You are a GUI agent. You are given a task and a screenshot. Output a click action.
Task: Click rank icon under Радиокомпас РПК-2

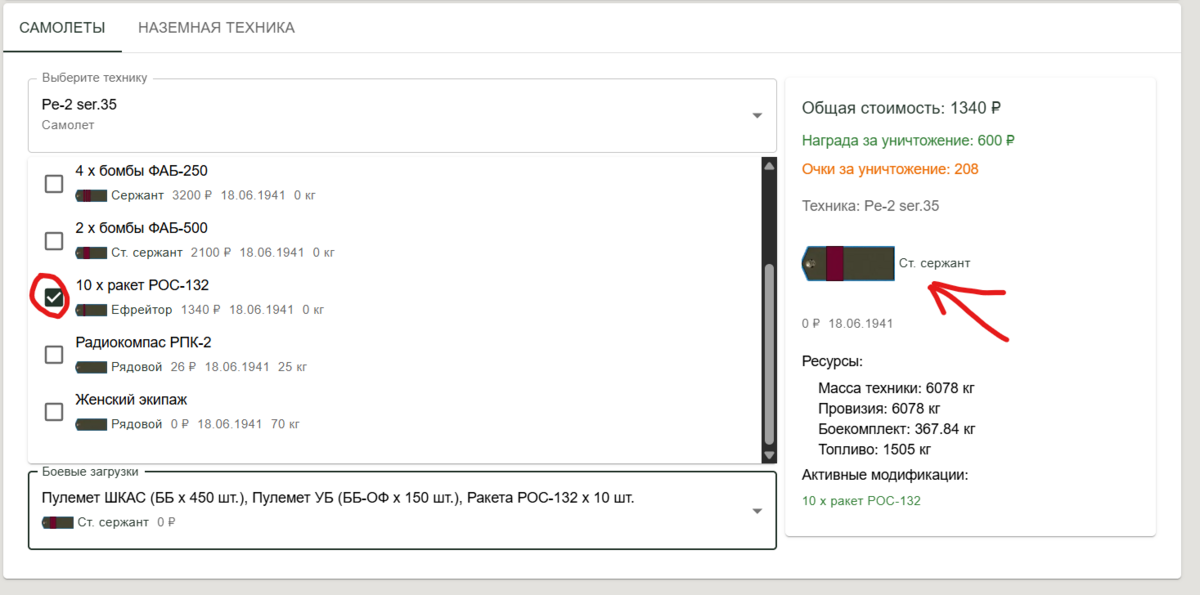pos(91,367)
